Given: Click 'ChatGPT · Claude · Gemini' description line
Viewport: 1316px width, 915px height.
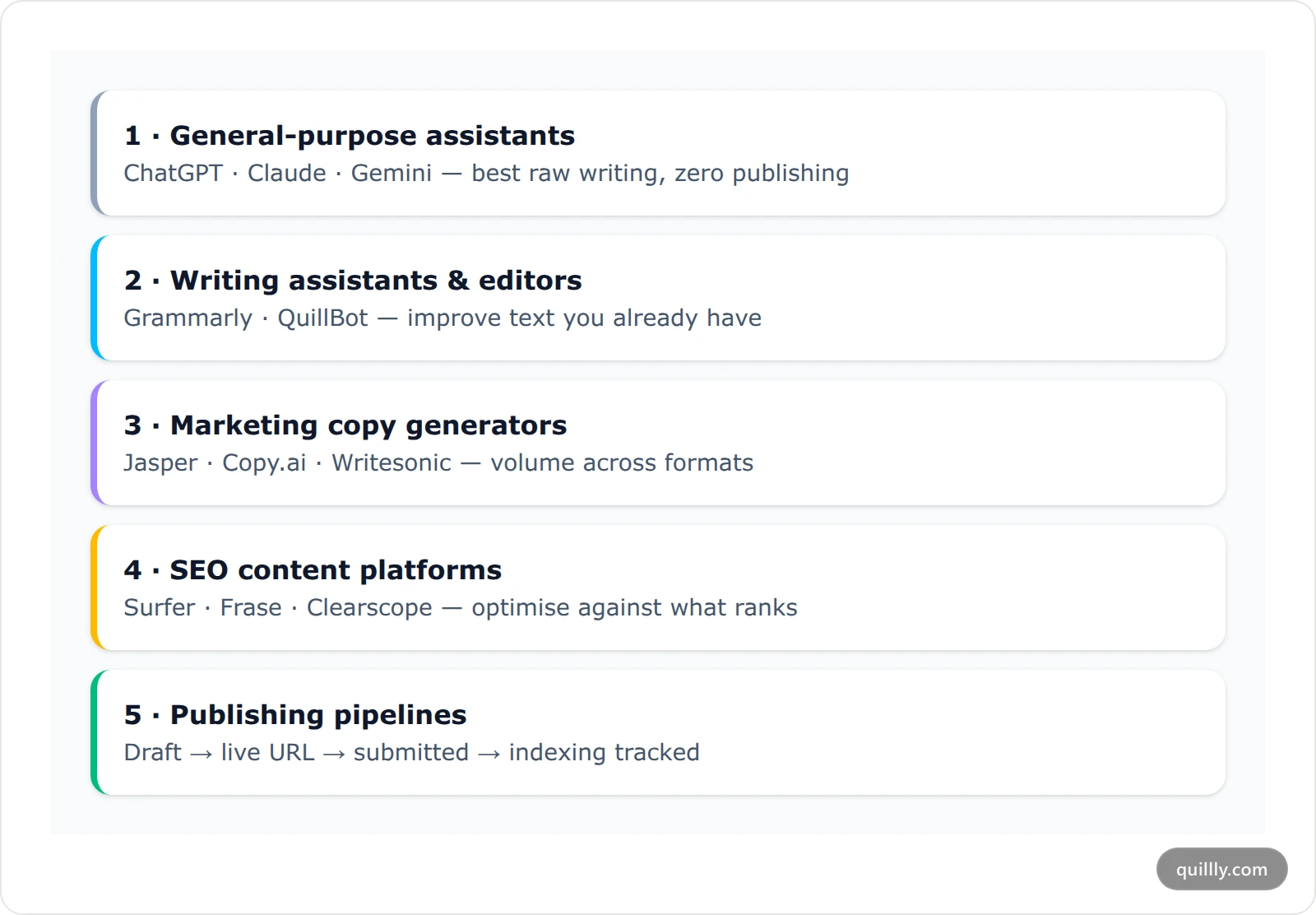Looking at the screenshot, I should point(486,174).
